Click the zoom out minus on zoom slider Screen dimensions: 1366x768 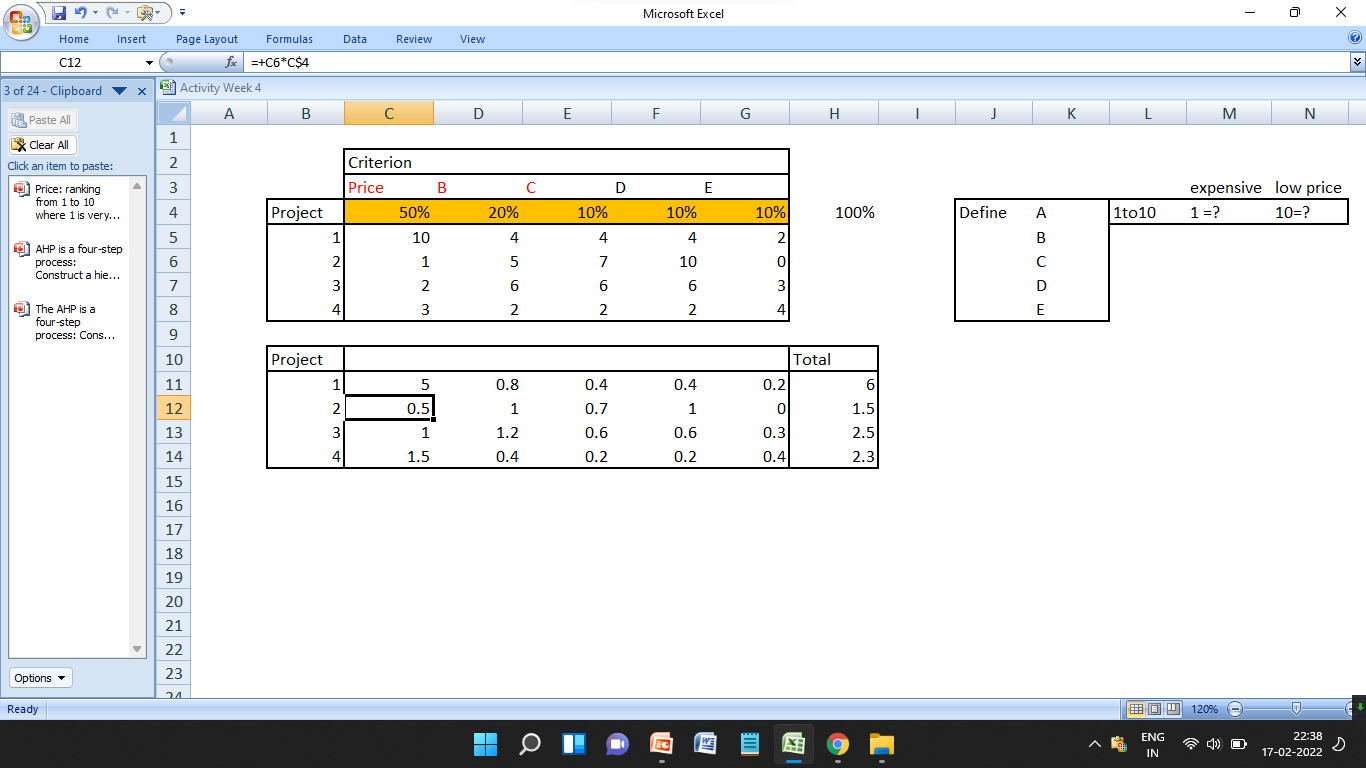[x=1234, y=709]
